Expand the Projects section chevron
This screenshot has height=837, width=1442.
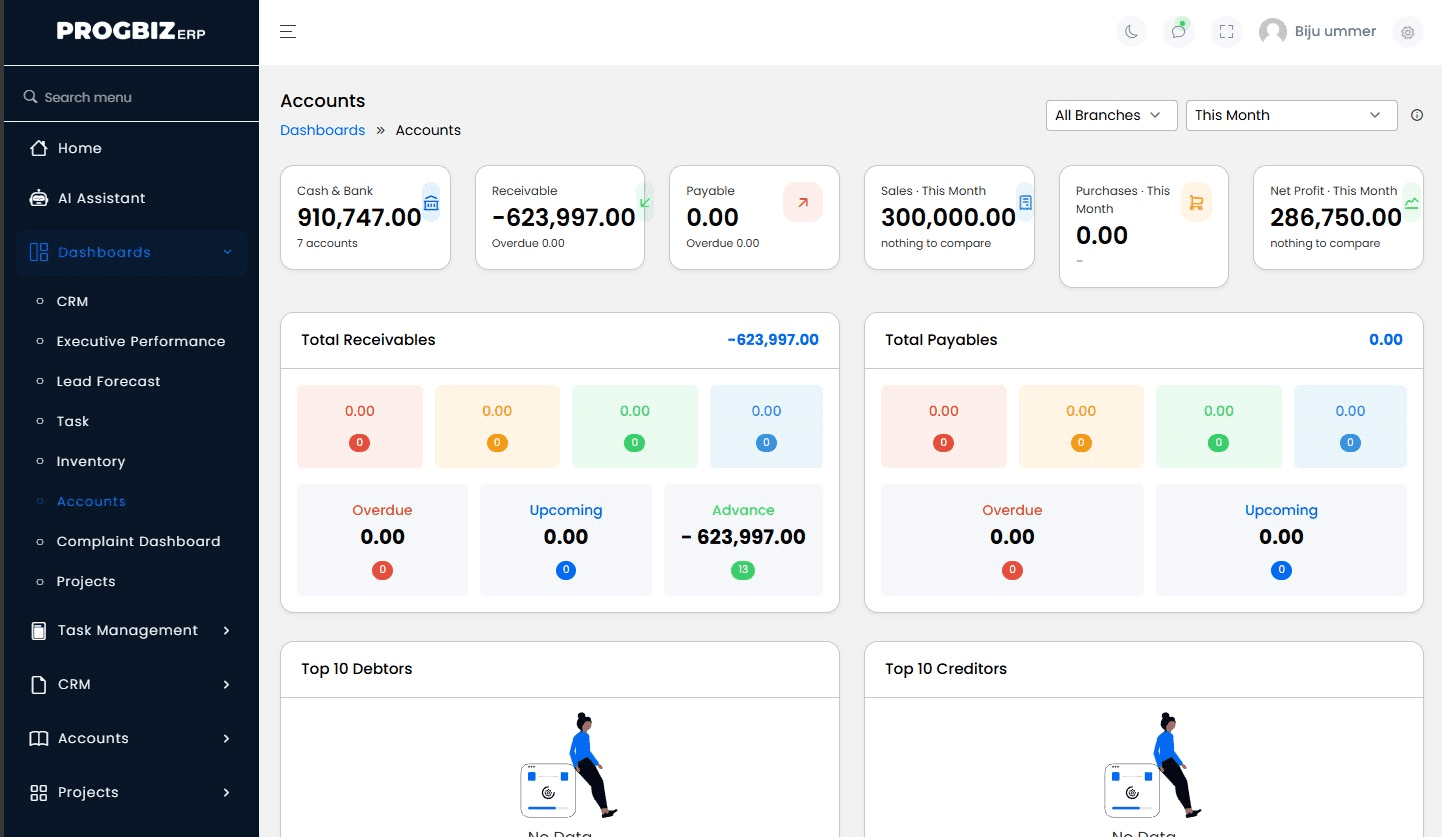(226, 793)
